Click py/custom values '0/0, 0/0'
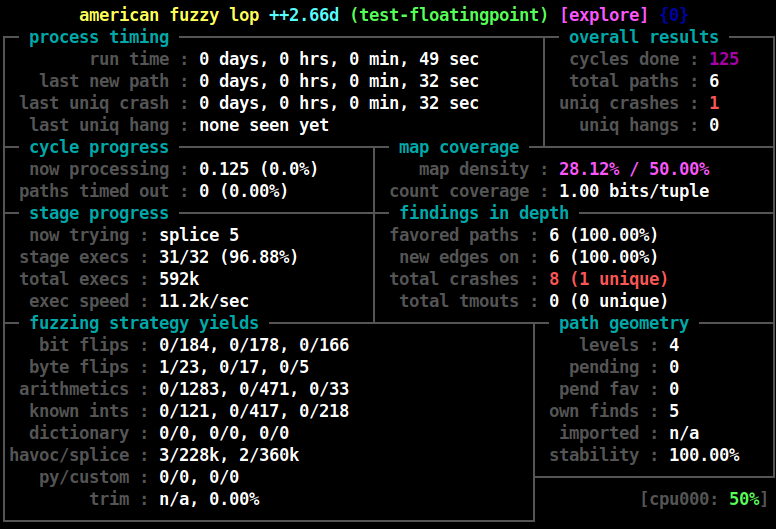The image size is (776, 529). click(199, 477)
